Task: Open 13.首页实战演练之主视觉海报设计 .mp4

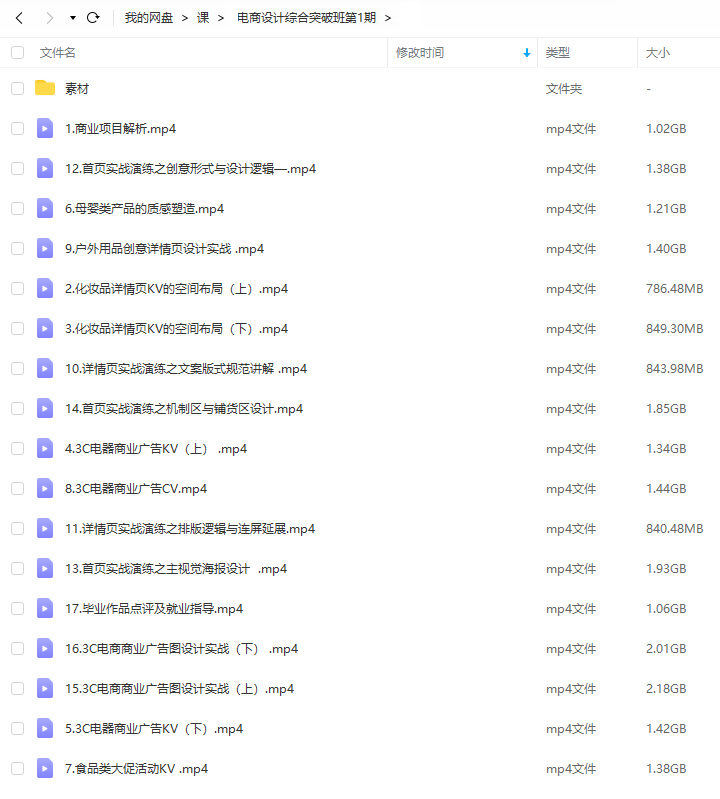Action: pos(176,569)
